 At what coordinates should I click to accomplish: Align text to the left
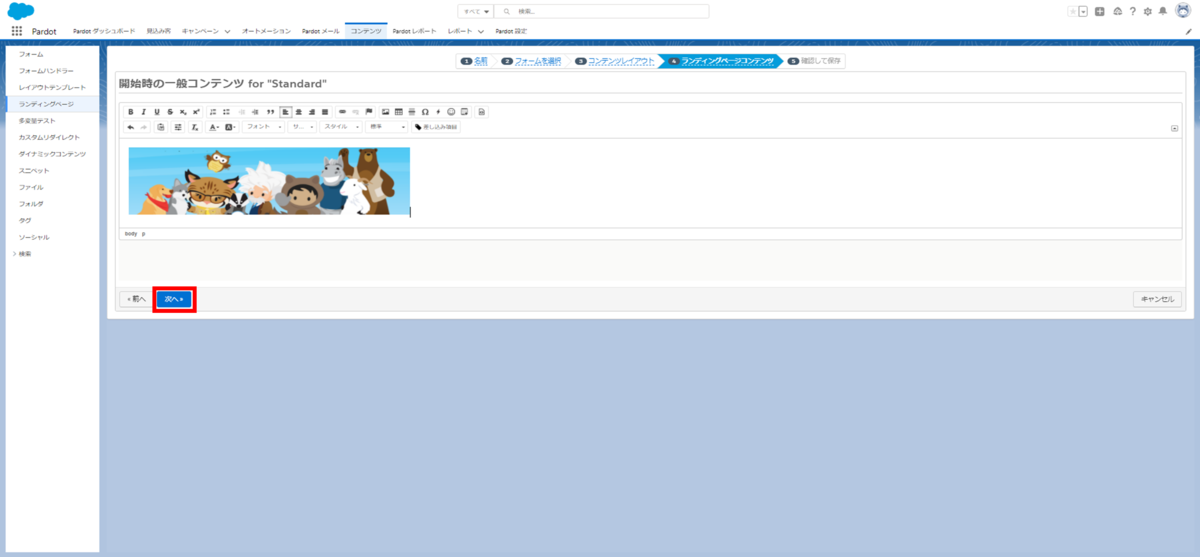click(x=286, y=112)
